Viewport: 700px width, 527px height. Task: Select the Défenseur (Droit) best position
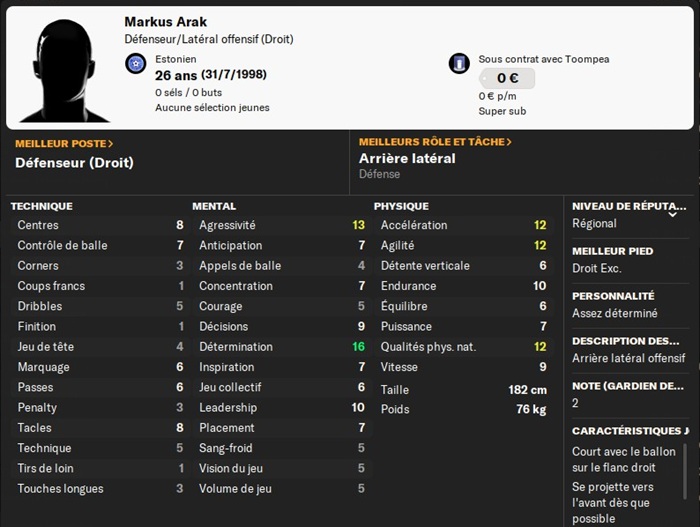(74, 162)
